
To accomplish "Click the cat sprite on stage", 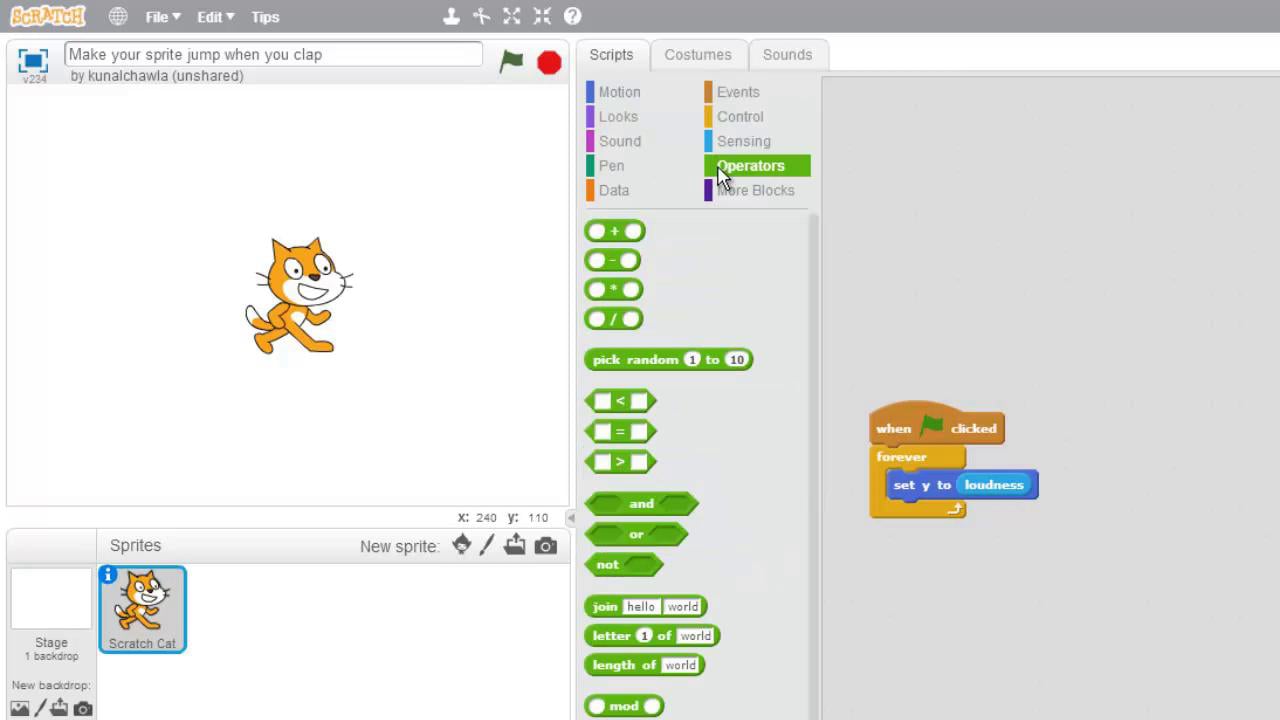I will [299, 295].
